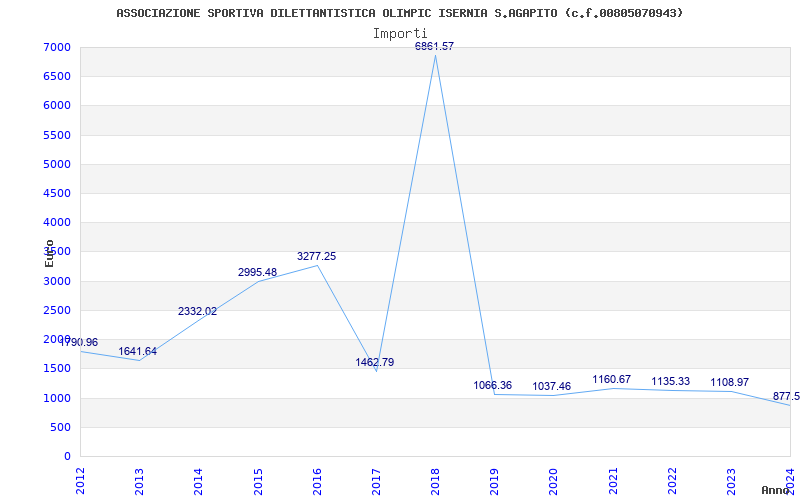The image size is (800, 500).
Task: Select the 0 y-axis tick label
Action: [68, 456]
